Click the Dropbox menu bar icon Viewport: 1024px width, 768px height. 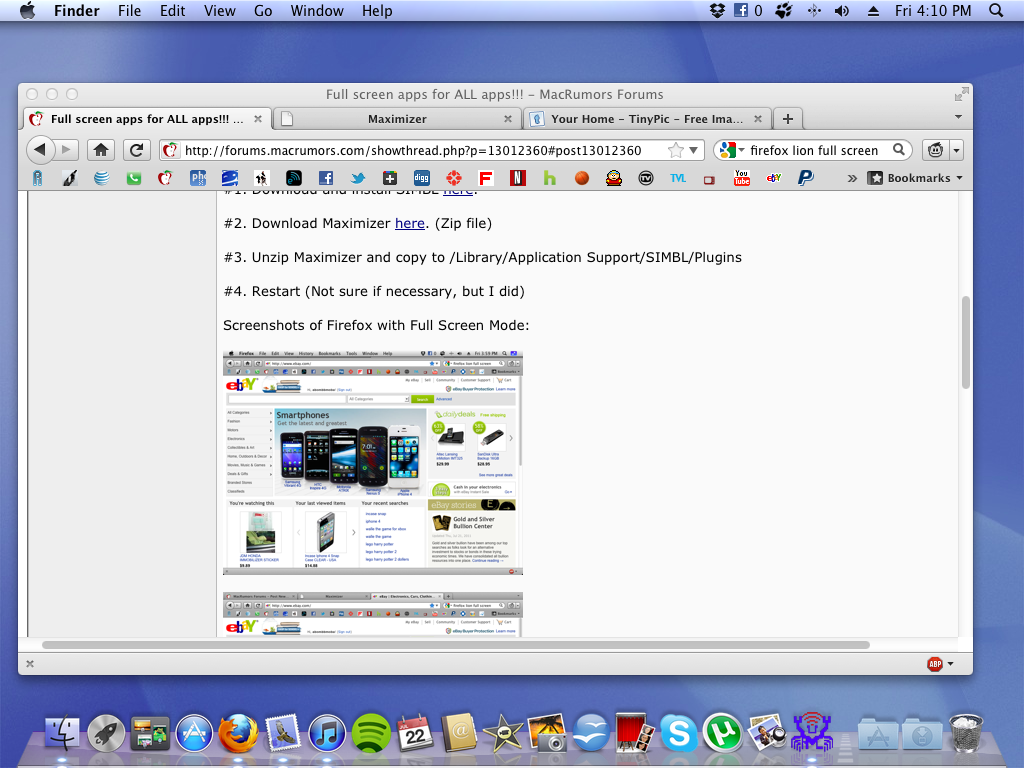click(x=717, y=10)
